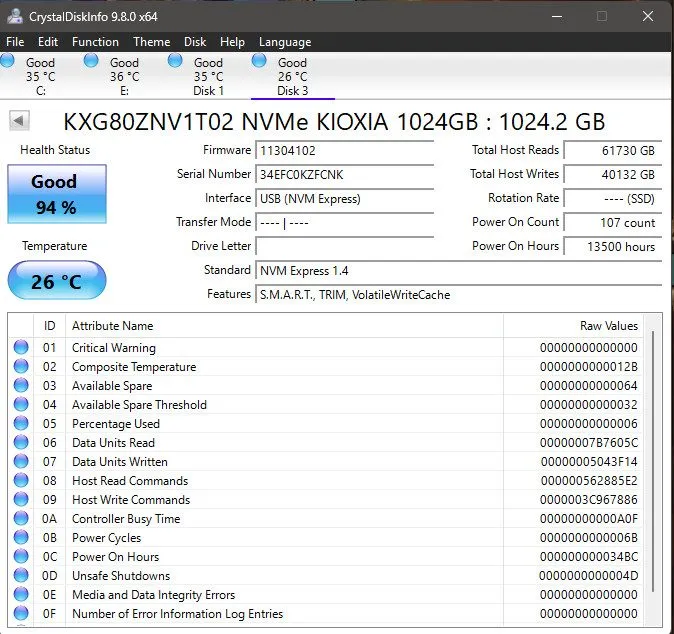Click Total Host Reads value 61730 GB
The height and width of the screenshot is (634, 674).
[613, 150]
